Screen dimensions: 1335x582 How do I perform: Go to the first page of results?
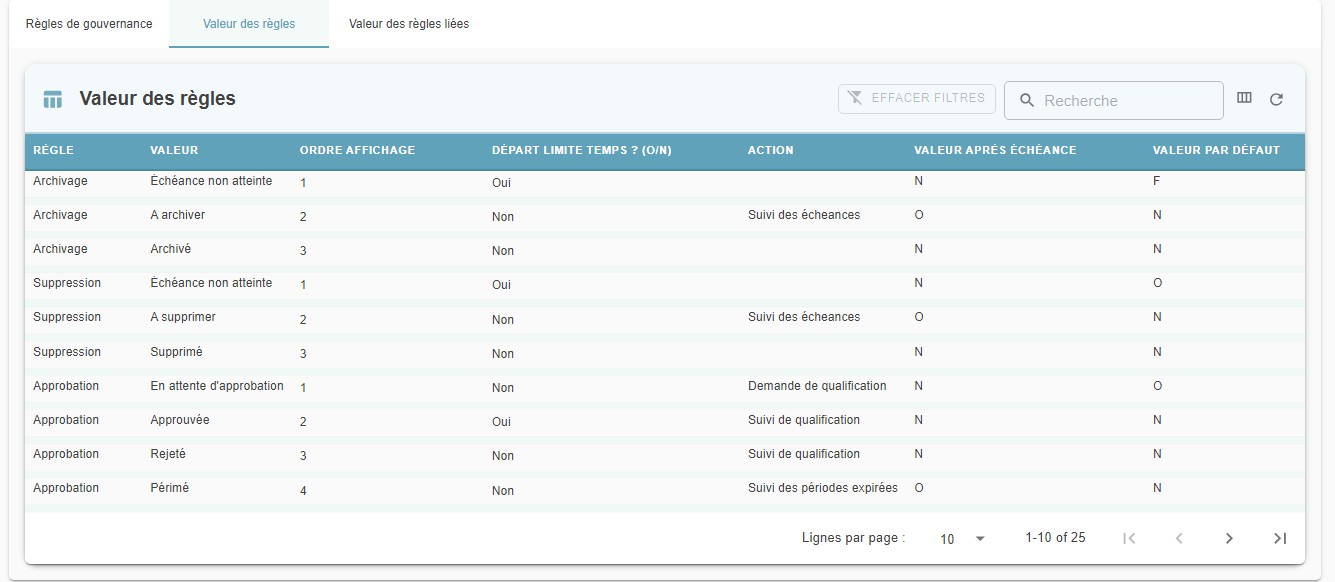pyautogui.click(x=1129, y=538)
